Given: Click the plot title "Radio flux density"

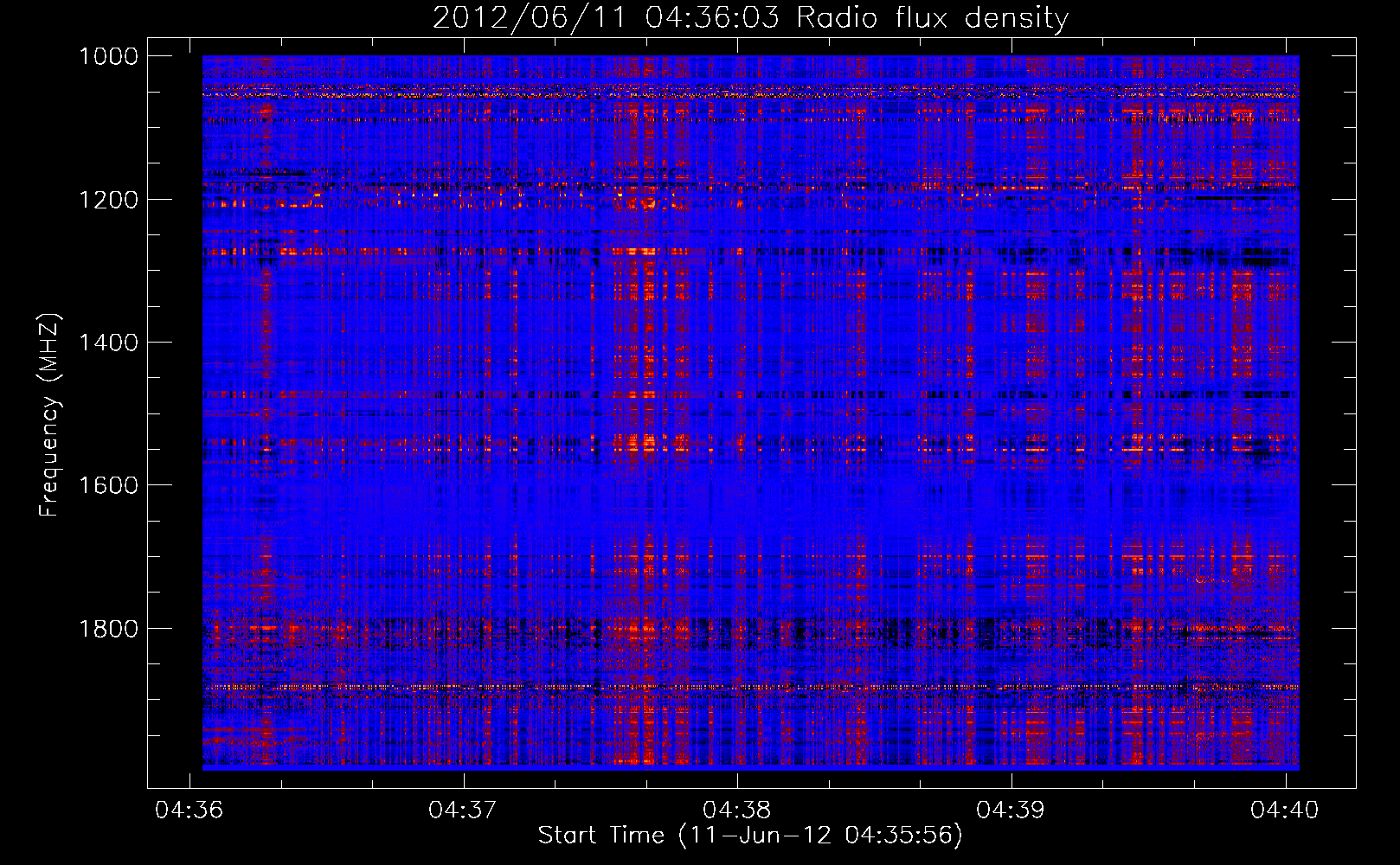Looking at the screenshot, I should [932, 18].
